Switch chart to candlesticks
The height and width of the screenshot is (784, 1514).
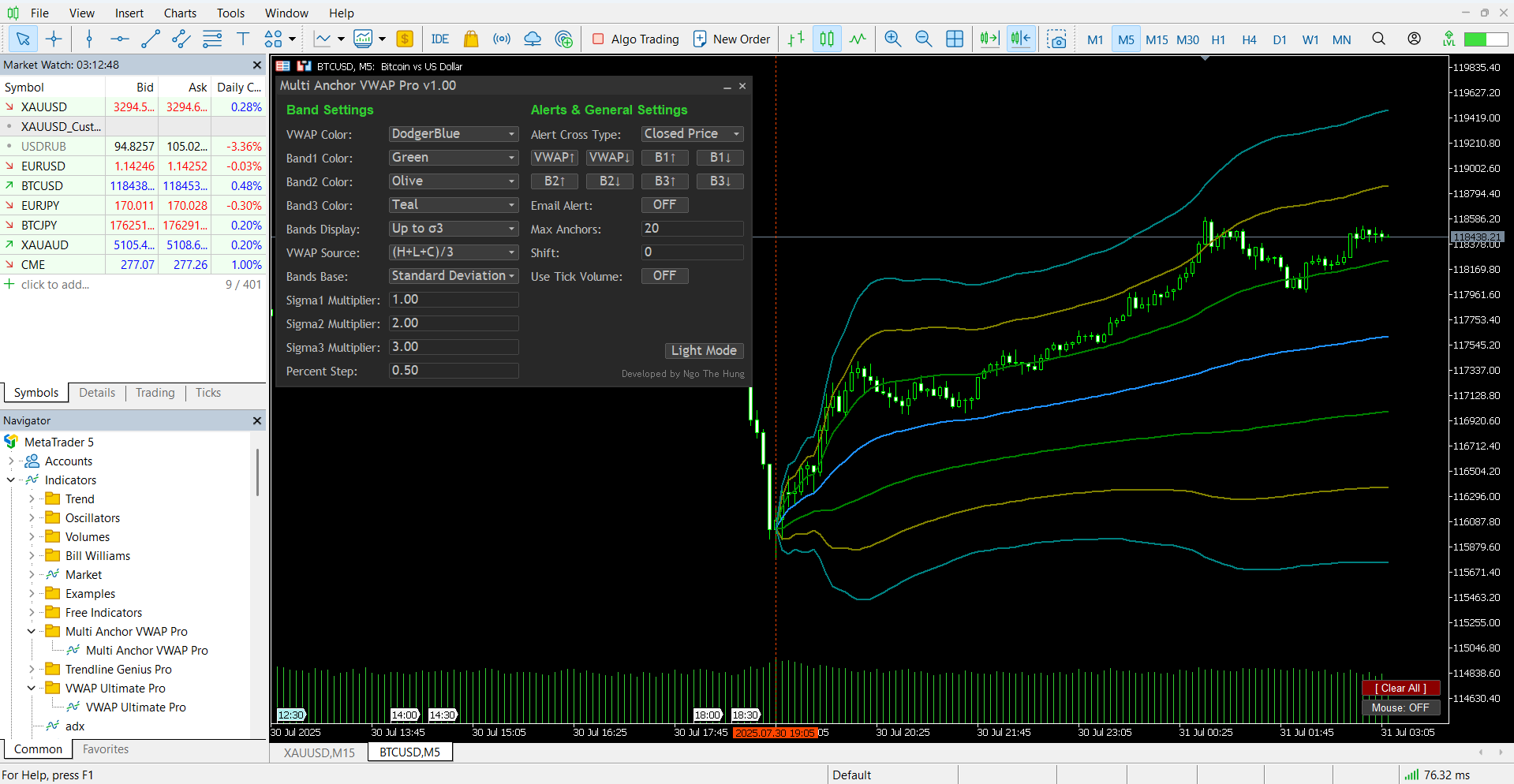827,39
